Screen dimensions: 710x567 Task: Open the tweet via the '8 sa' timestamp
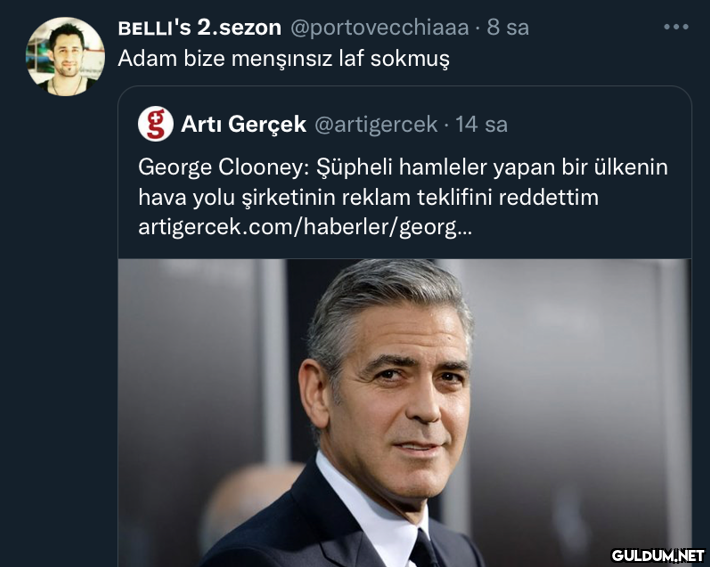508,27
